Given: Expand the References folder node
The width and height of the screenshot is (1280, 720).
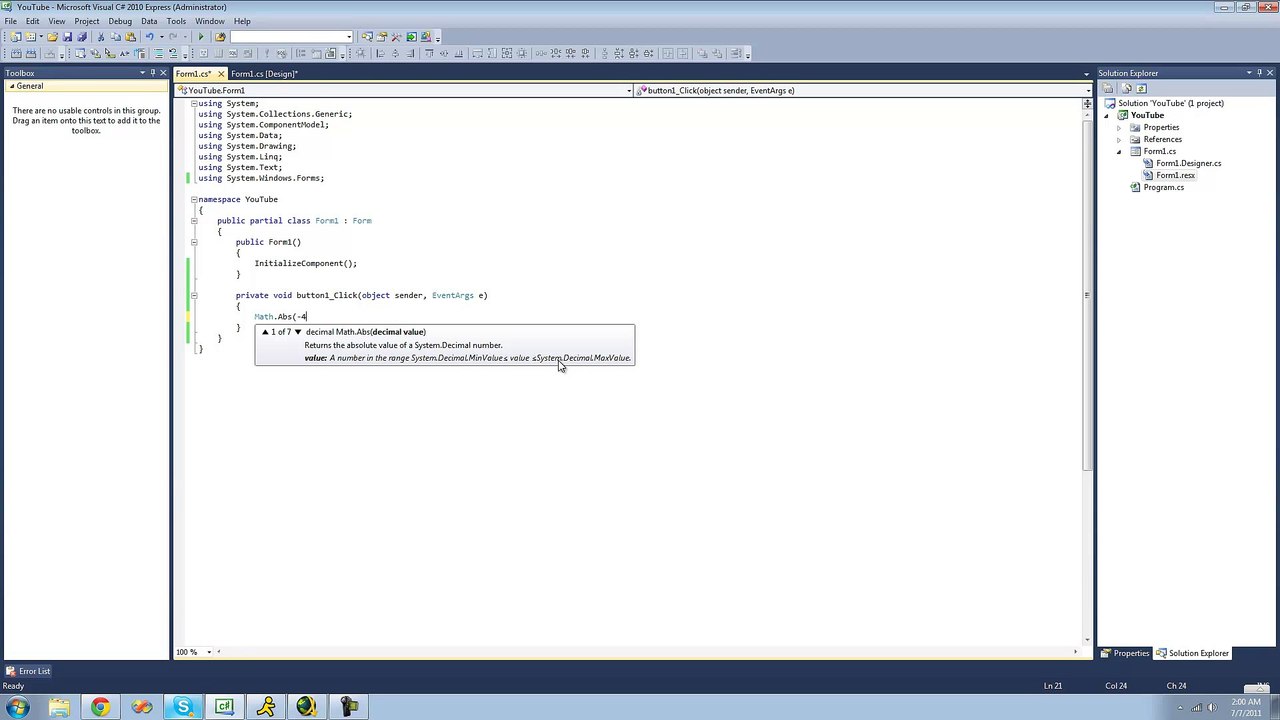Looking at the screenshot, I should coord(1119,139).
